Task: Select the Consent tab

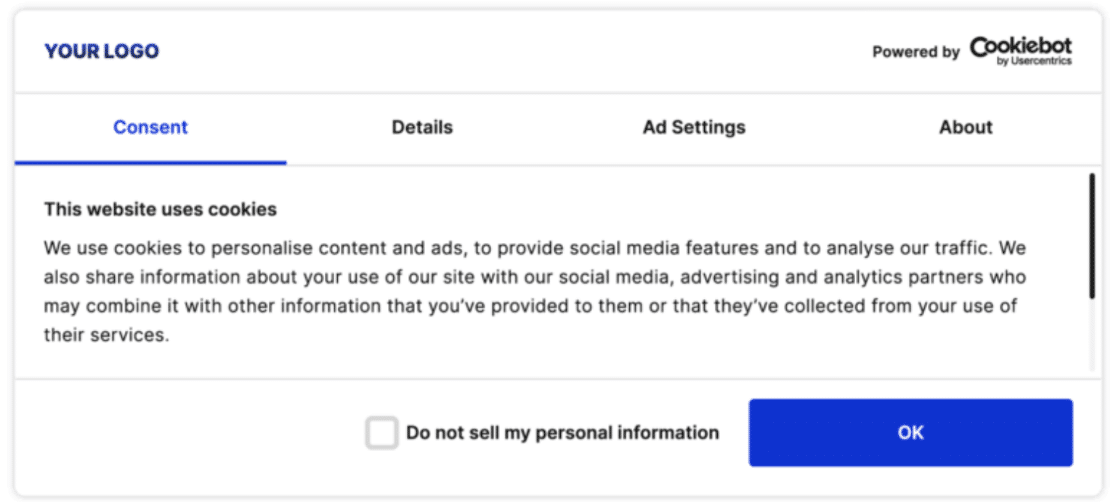Action: point(150,127)
